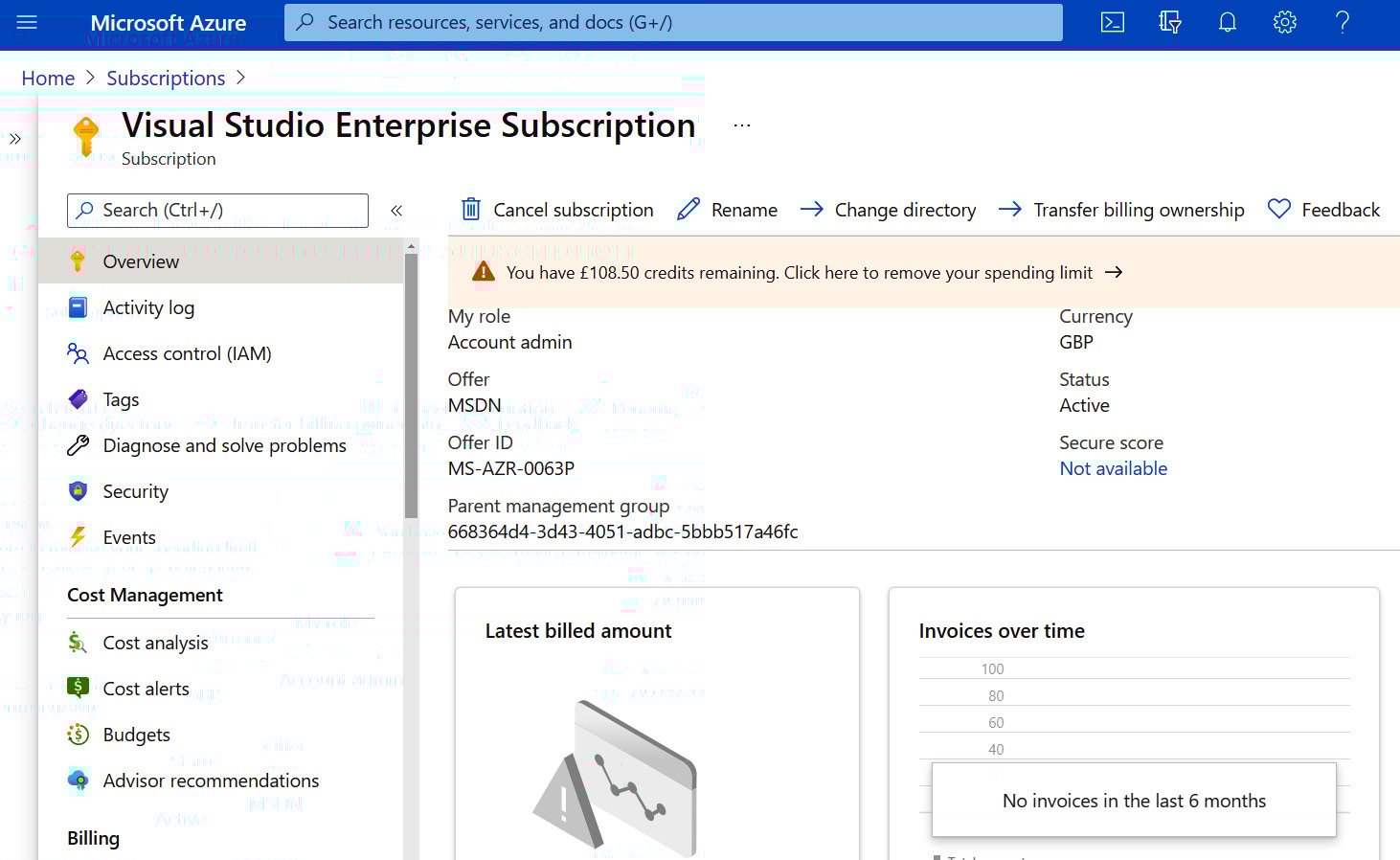Image resolution: width=1400 pixels, height=860 pixels.
Task: Click the sidebar vertical scrollbar thumb
Action: point(411,385)
